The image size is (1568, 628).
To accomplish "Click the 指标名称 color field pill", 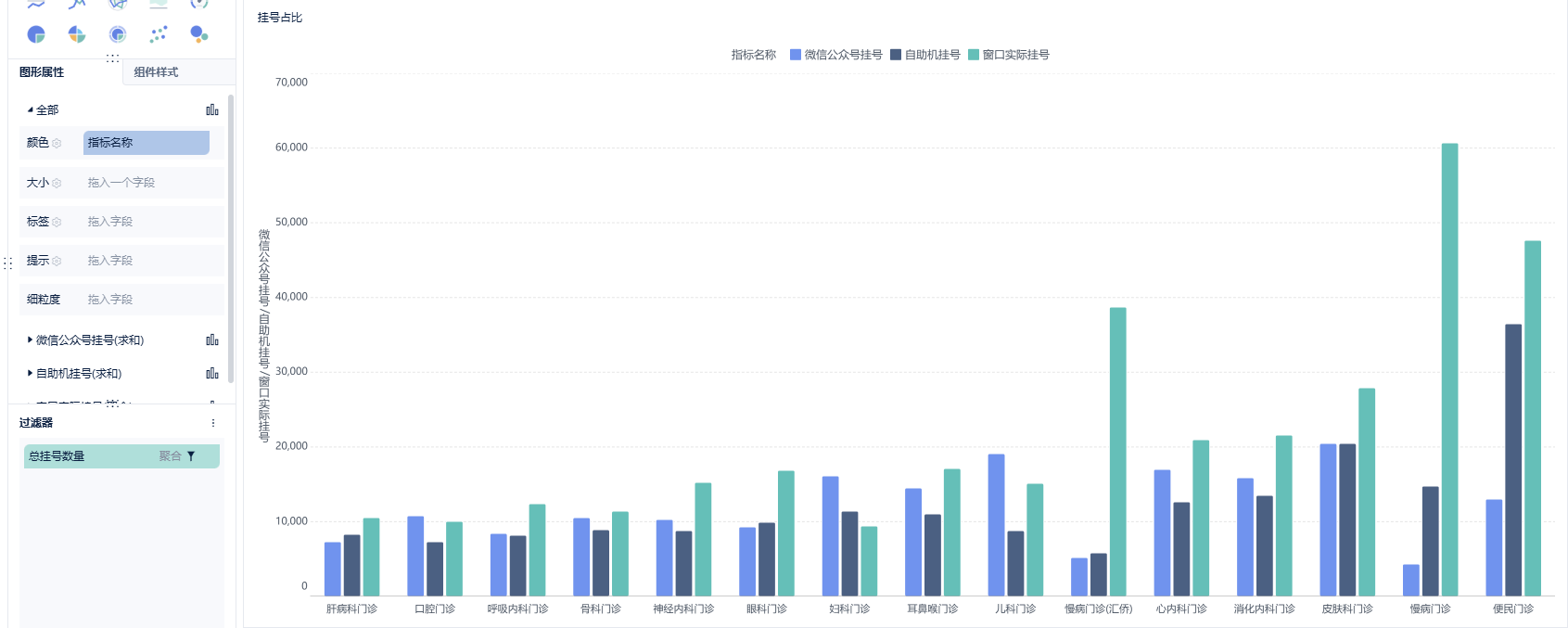I will pyautogui.click(x=147, y=143).
